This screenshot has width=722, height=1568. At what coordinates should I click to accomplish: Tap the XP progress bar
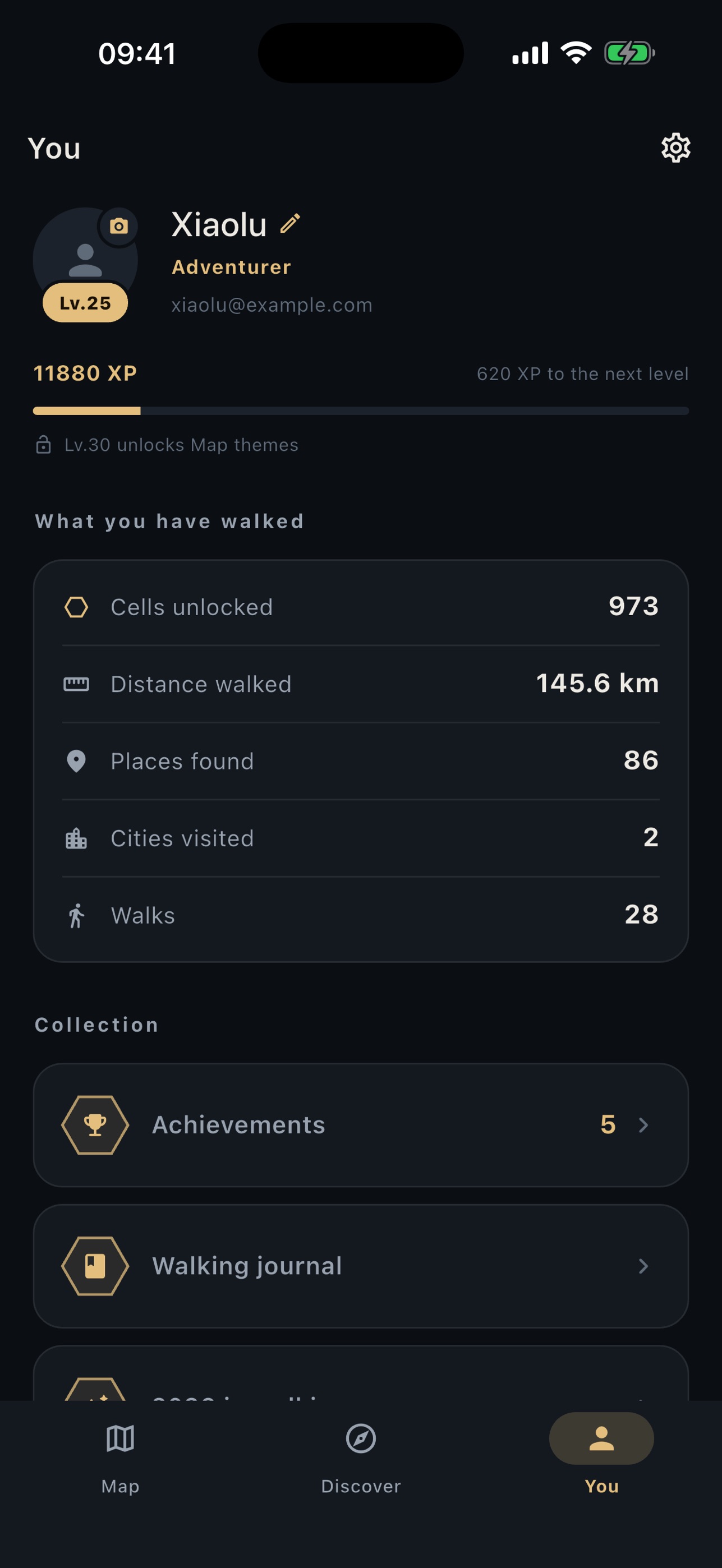[x=361, y=411]
